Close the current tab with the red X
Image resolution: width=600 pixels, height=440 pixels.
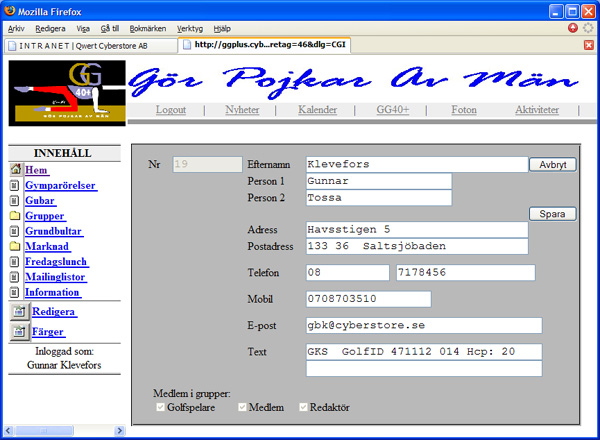589,45
